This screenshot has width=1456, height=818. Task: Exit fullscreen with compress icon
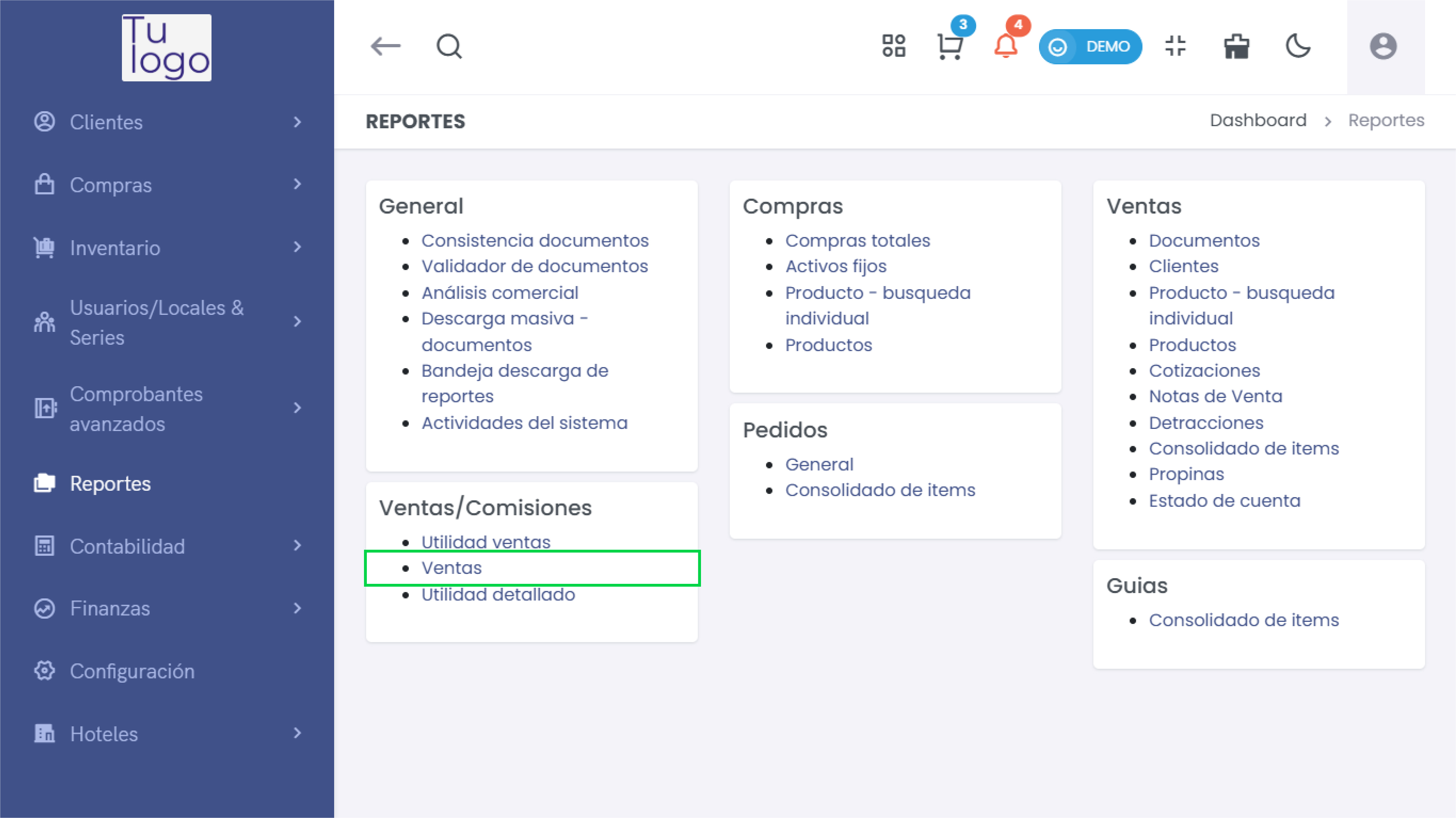click(x=1176, y=46)
